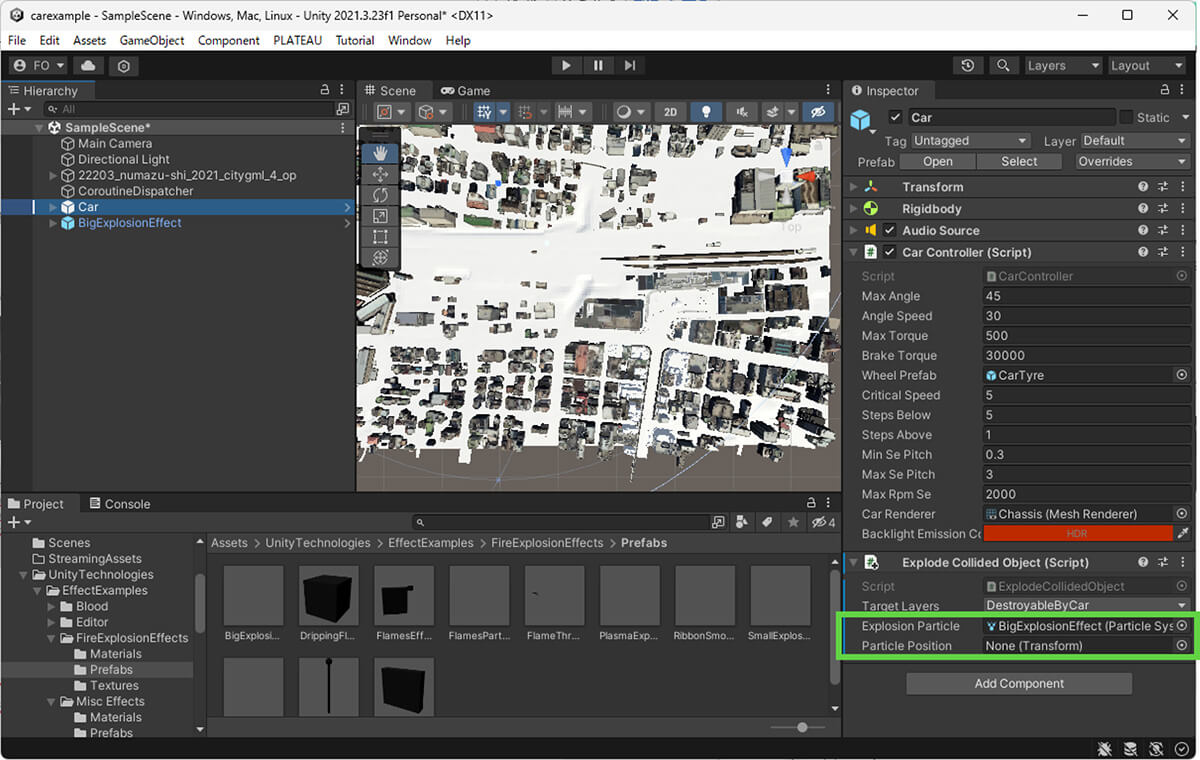The width and height of the screenshot is (1200, 760).
Task: Open the PLATEAU menu
Action: tap(297, 40)
